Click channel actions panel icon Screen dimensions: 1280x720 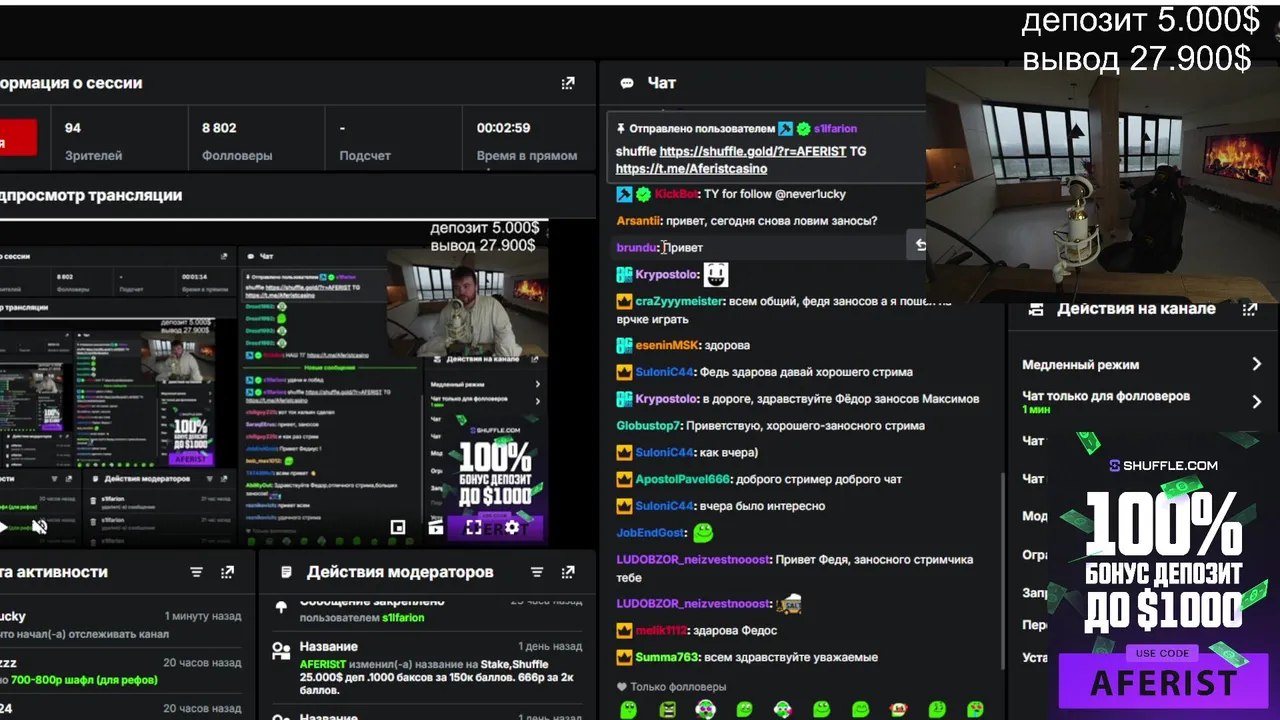click(x=1036, y=310)
